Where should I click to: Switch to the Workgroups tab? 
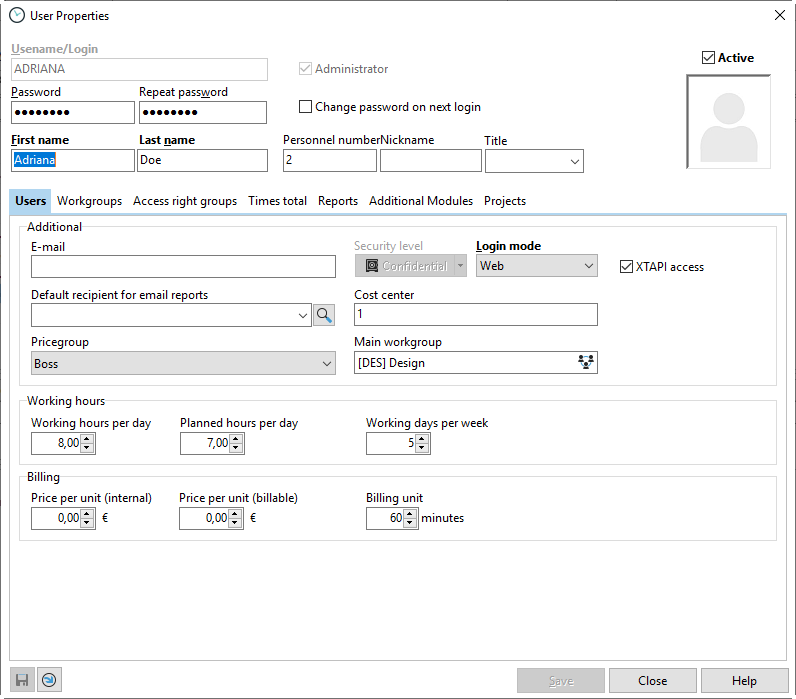click(x=89, y=201)
